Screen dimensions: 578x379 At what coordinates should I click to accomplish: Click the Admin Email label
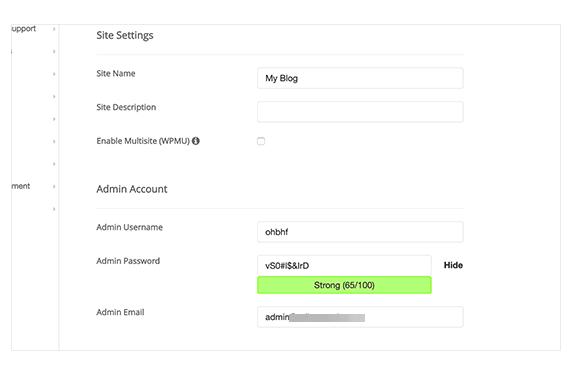tap(120, 312)
